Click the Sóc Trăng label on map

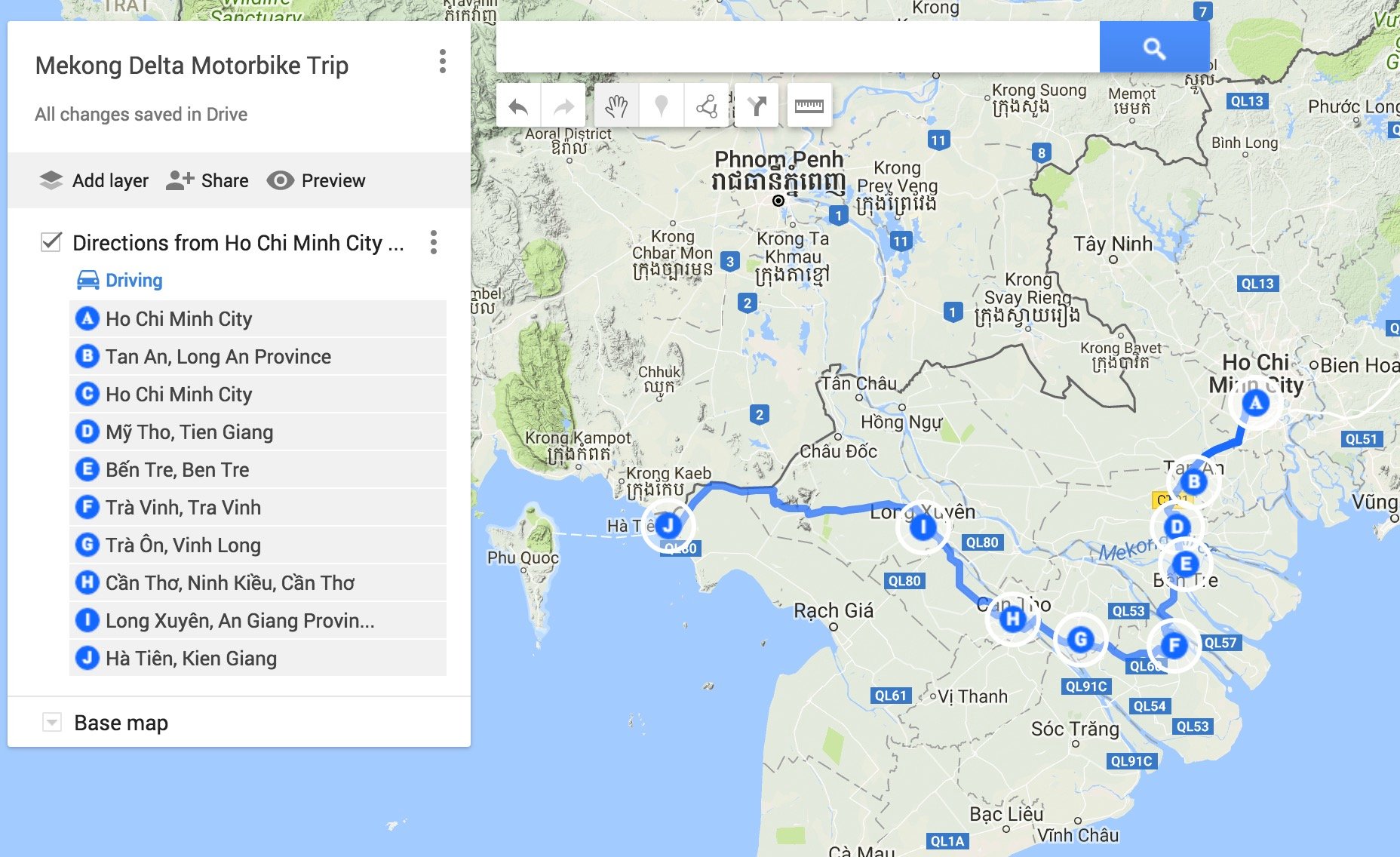pos(1075,729)
